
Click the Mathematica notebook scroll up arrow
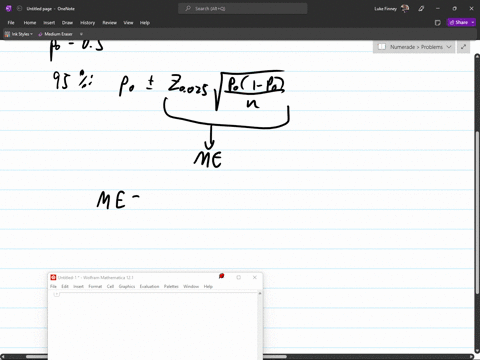coord(260,293)
